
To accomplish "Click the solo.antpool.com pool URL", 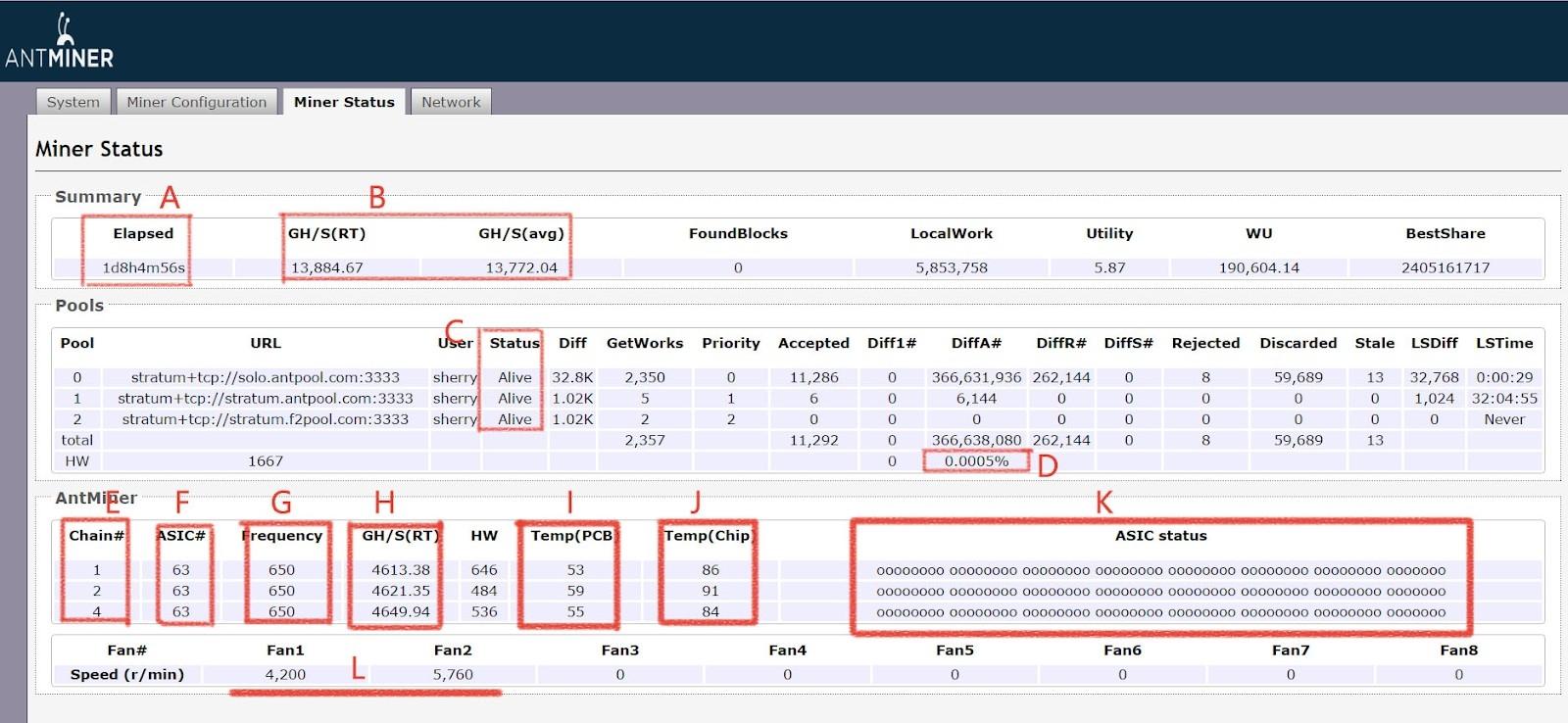I will coord(266,377).
